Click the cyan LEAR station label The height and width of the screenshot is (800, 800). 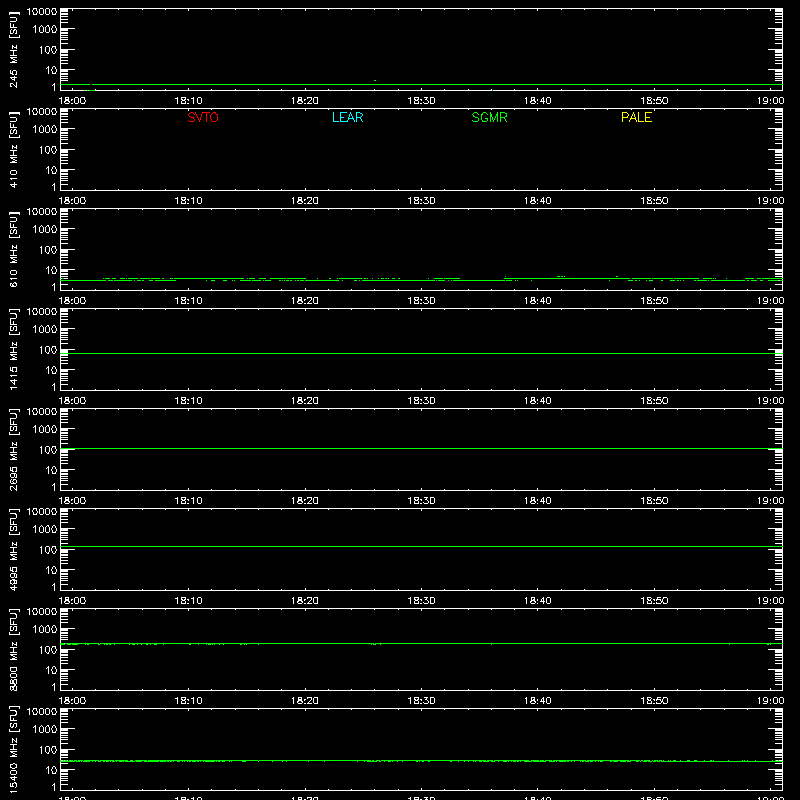coord(347,117)
